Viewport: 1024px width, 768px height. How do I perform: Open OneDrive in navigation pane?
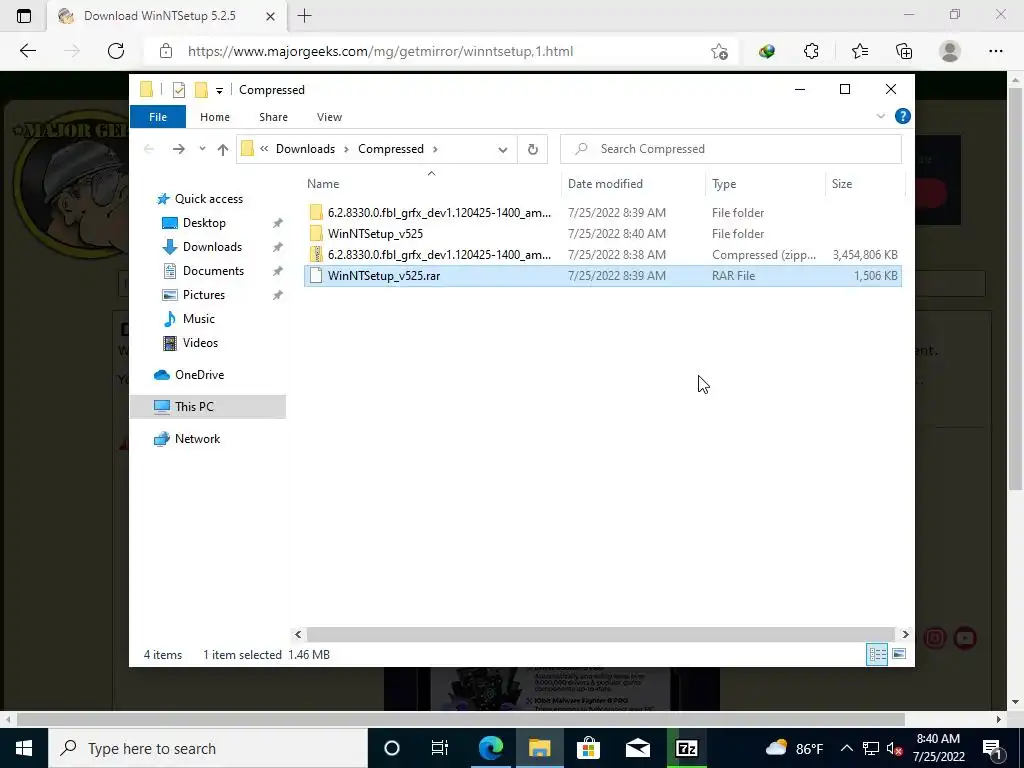click(199, 375)
